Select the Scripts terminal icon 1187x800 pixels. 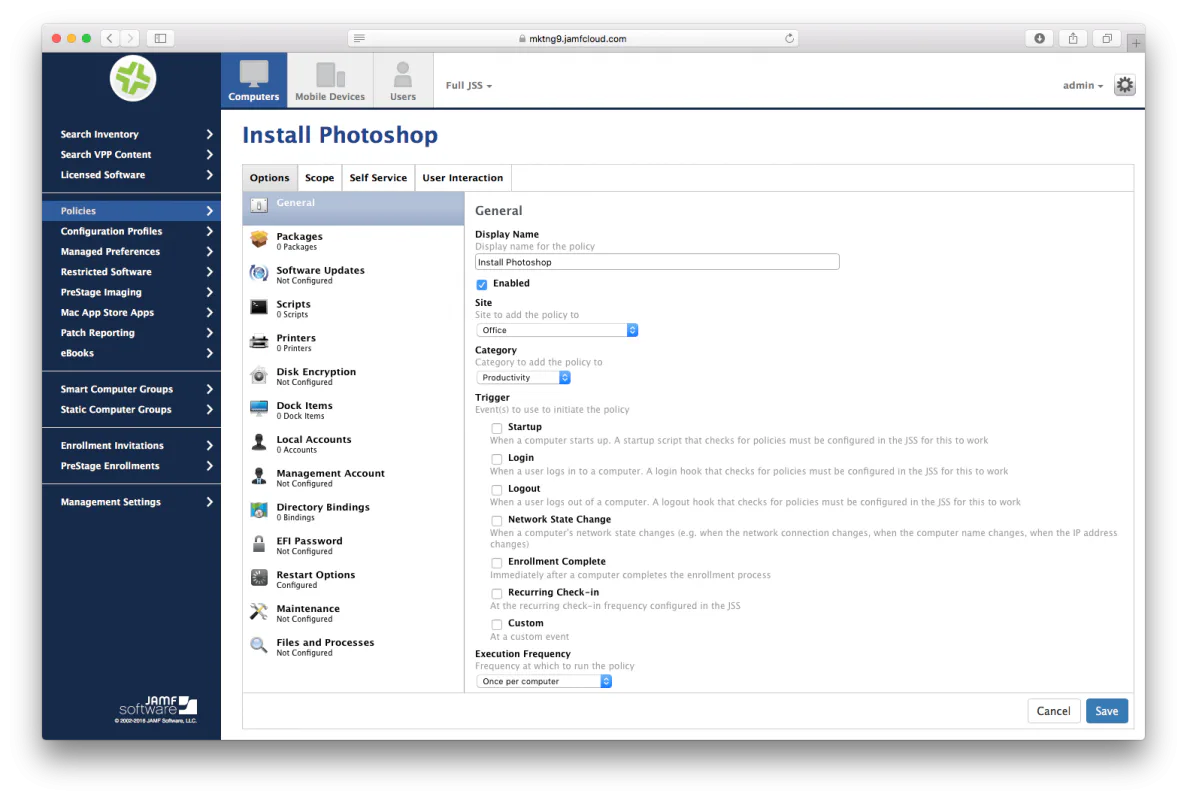259,307
